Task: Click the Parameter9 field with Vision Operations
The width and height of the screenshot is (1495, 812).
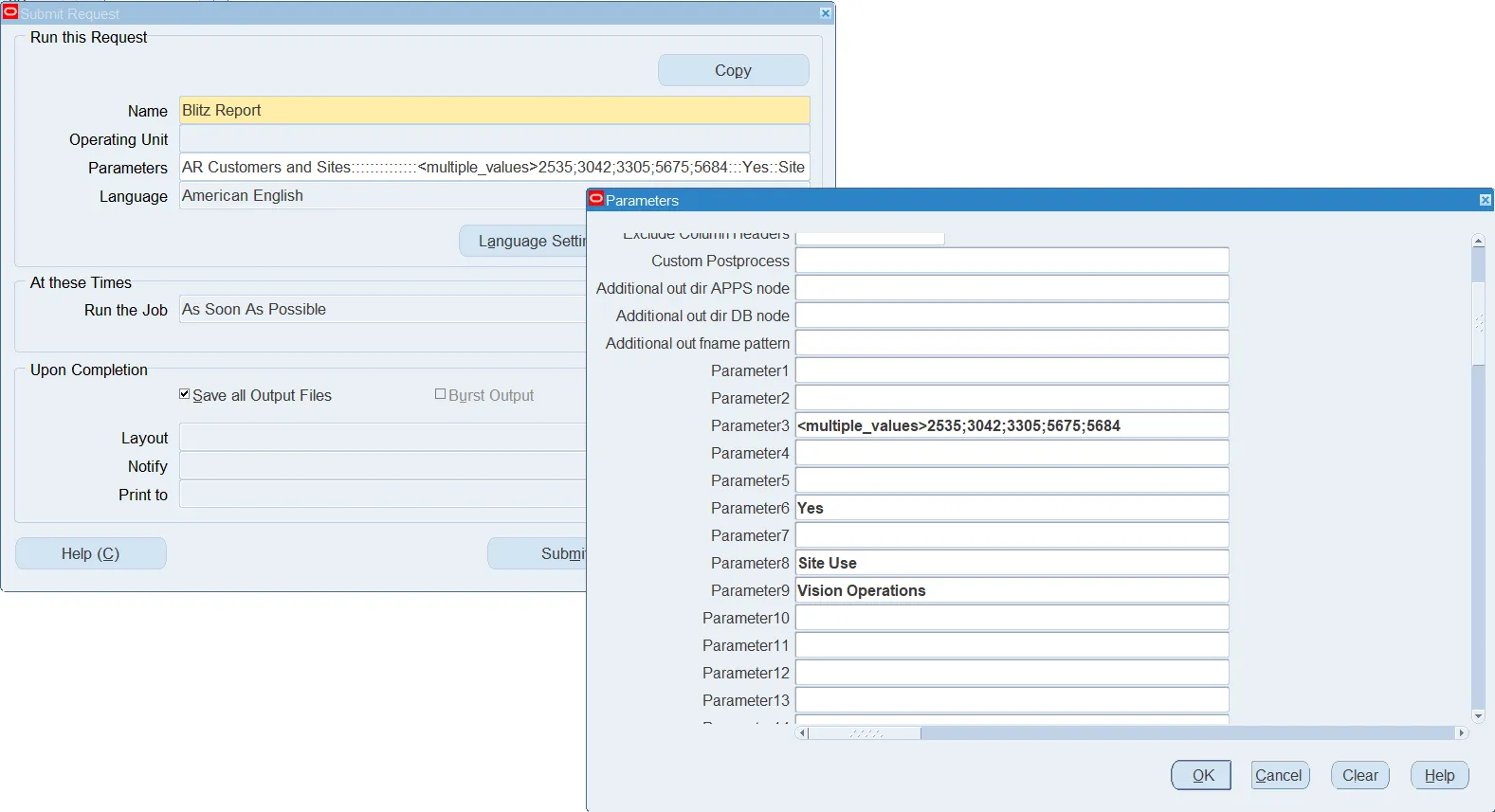Action: point(1012,590)
